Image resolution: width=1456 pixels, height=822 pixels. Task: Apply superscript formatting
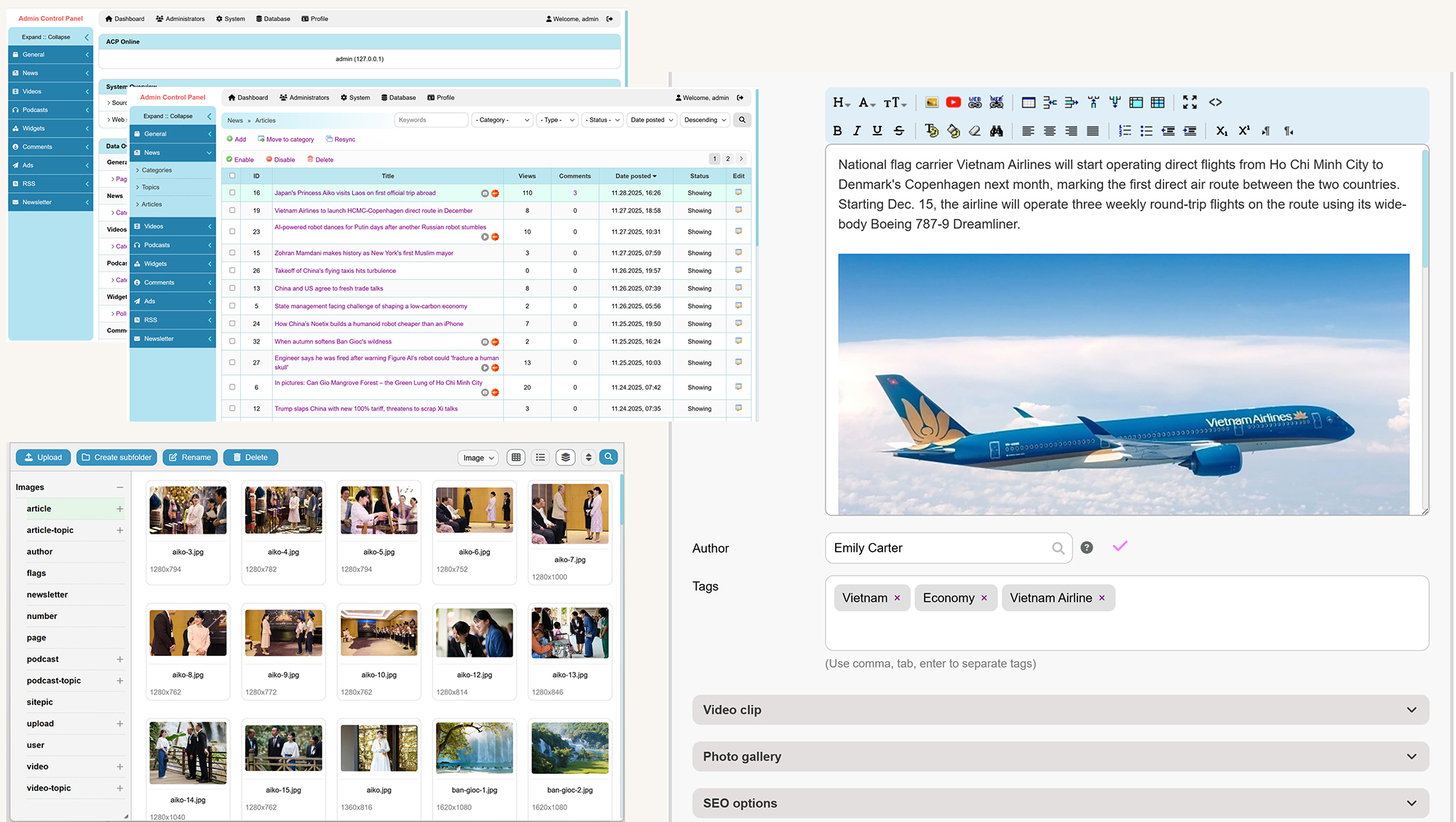click(x=1243, y=131)
